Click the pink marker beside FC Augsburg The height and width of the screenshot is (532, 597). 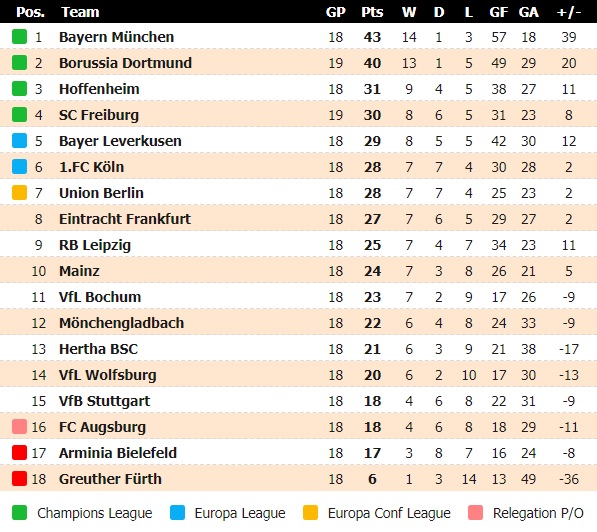coord(19,427)
